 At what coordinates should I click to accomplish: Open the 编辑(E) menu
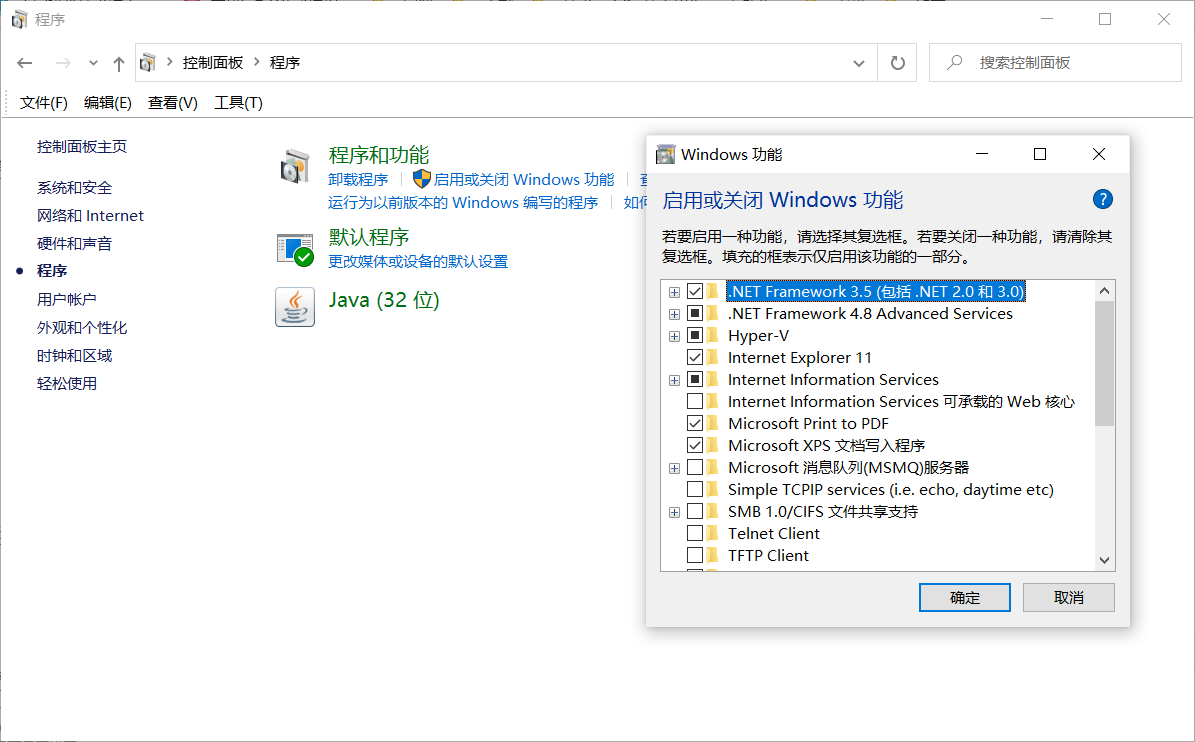[107, 103]
